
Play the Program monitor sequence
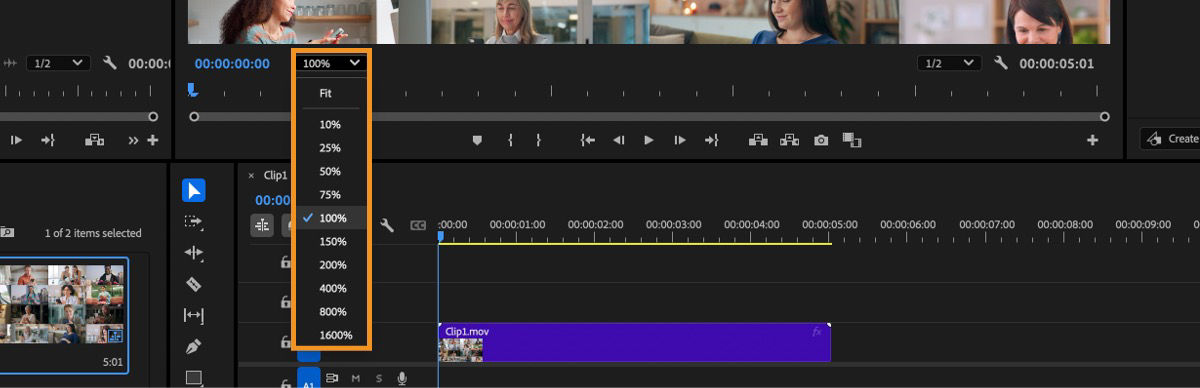click(x=649, y=140)
